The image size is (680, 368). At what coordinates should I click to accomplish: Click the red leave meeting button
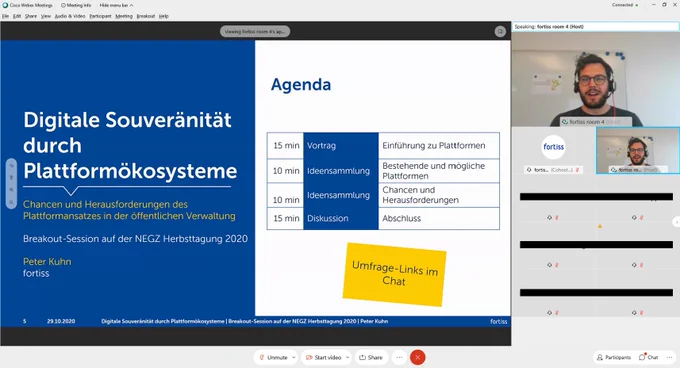pyautogui.click(x=418, y=358)
